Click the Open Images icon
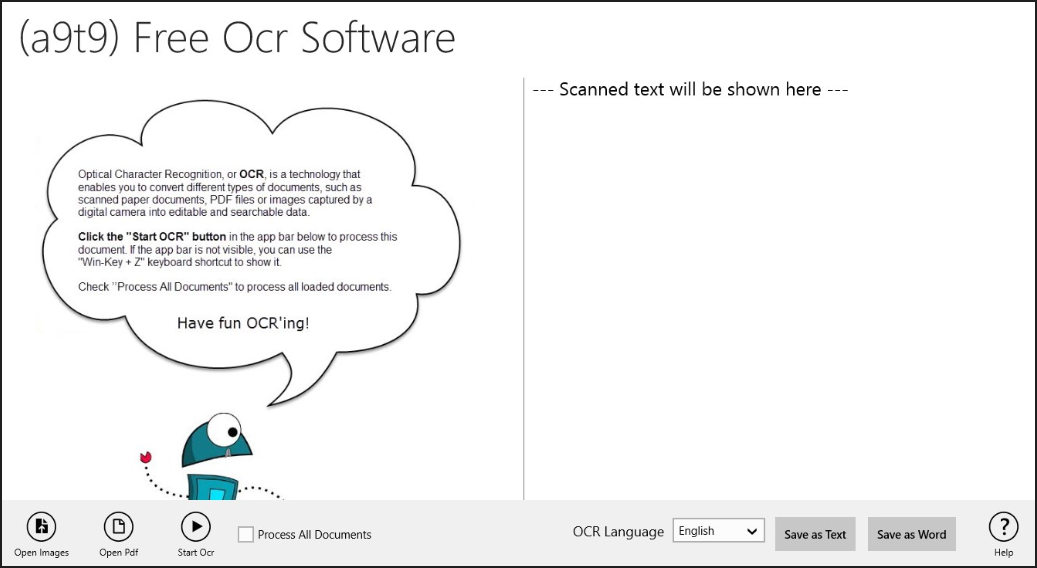The image size is (1037, 568). point(41,526)
